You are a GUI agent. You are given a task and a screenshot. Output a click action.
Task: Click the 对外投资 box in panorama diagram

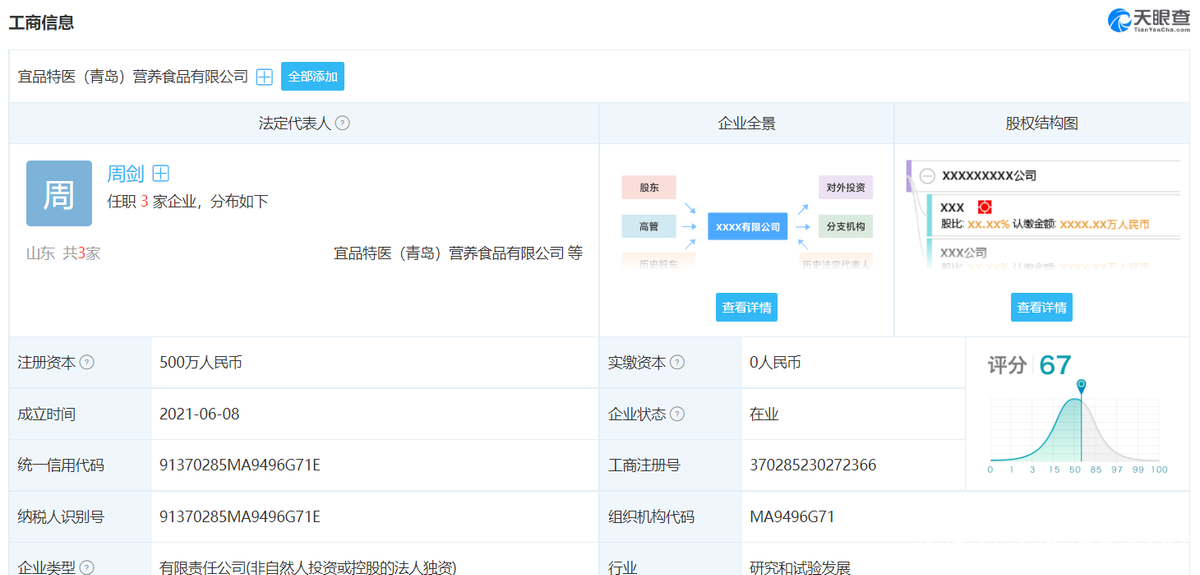point(846,187)
